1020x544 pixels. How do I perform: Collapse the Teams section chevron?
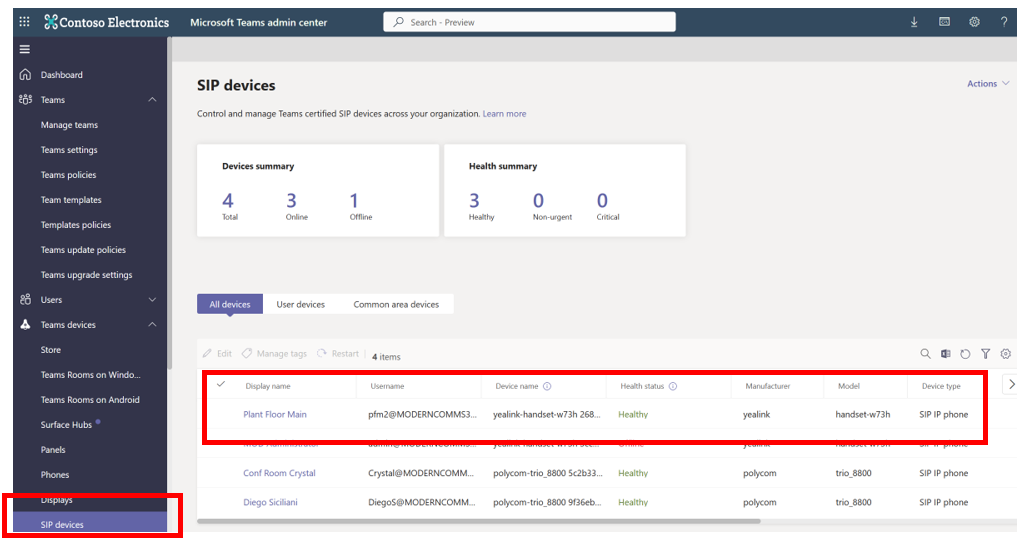pos(152,100)
